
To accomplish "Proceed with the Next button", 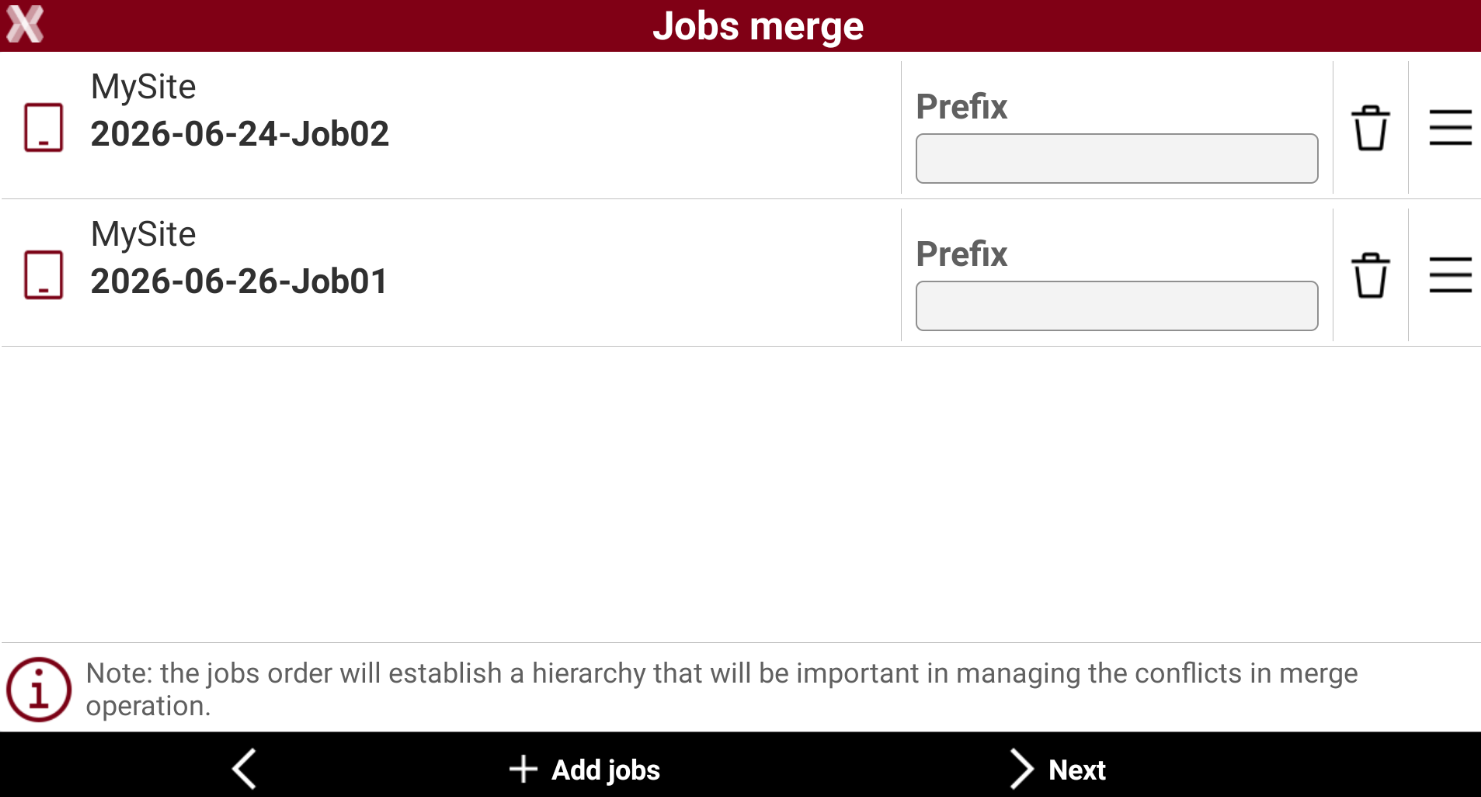I will point(1057,770).
